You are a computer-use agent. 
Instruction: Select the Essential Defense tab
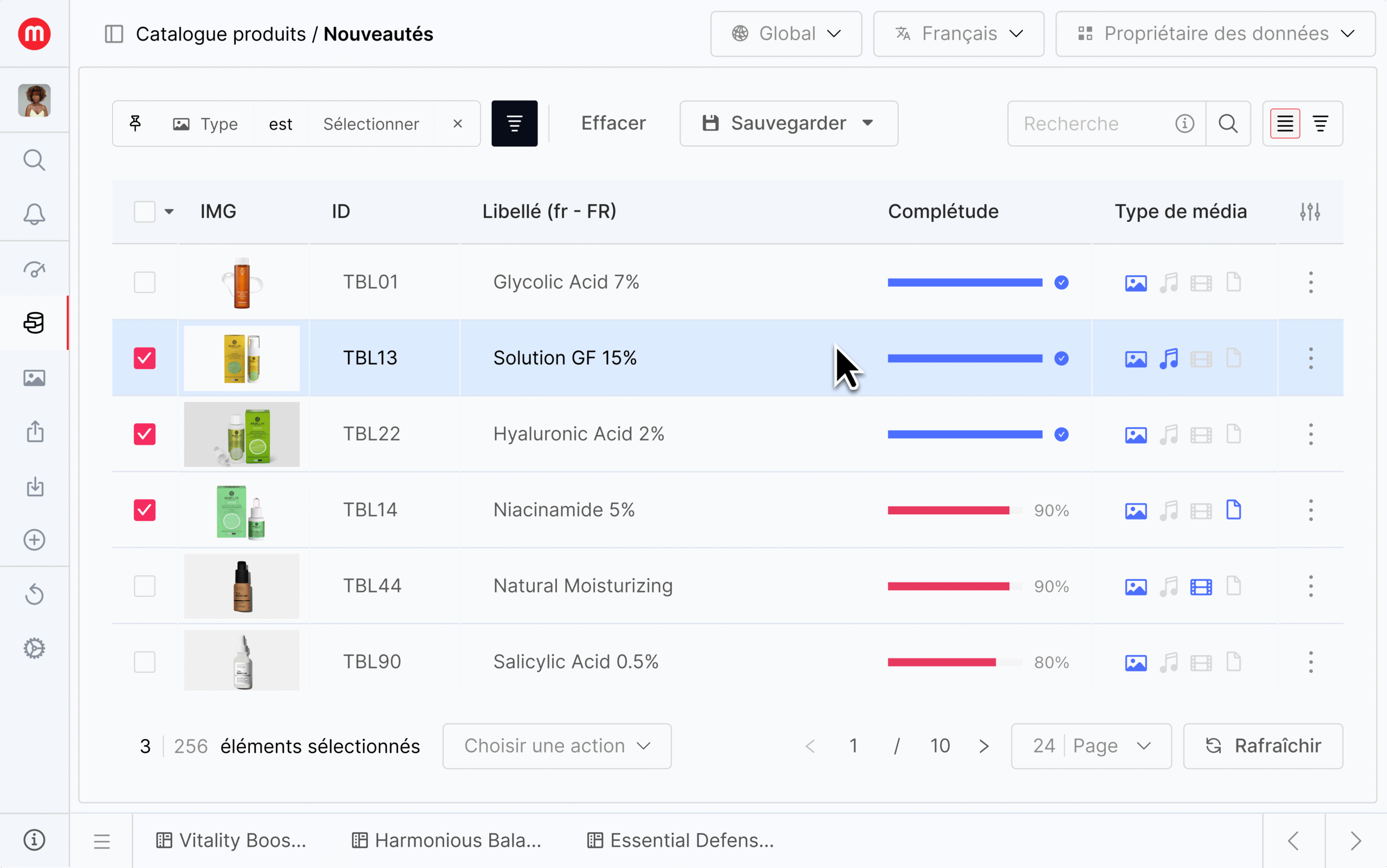point(680,840)
